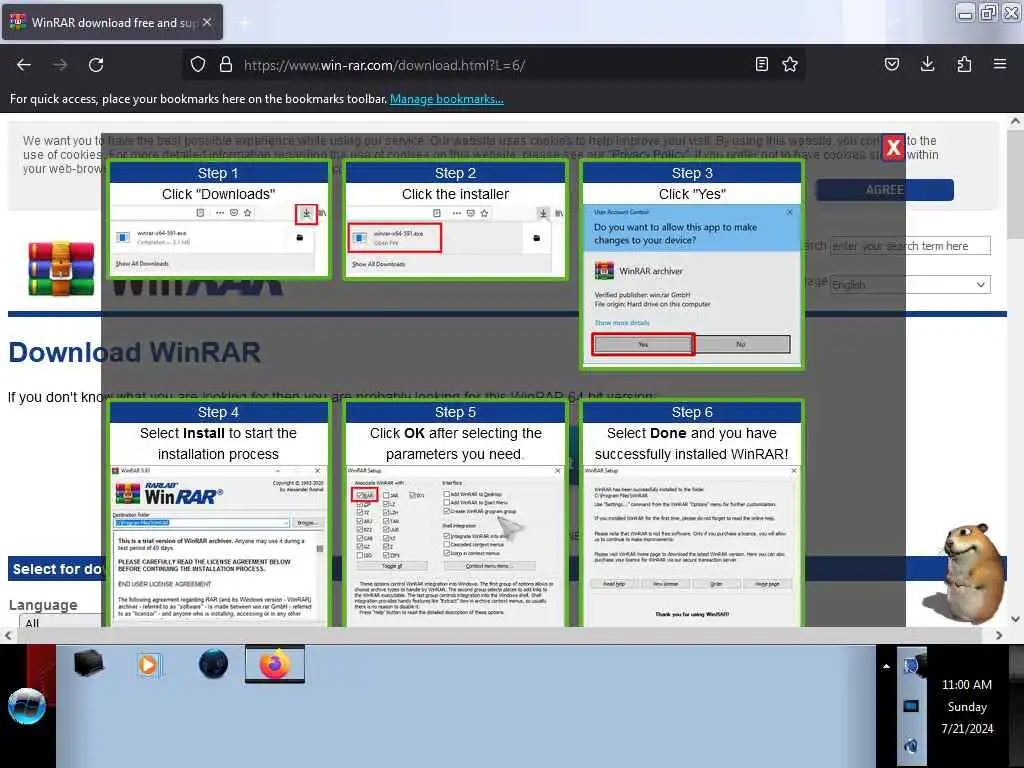Bookmark this page with the star icon
Image resolution: width=1024 pixels, height=768 pixels.
[790, 64]
